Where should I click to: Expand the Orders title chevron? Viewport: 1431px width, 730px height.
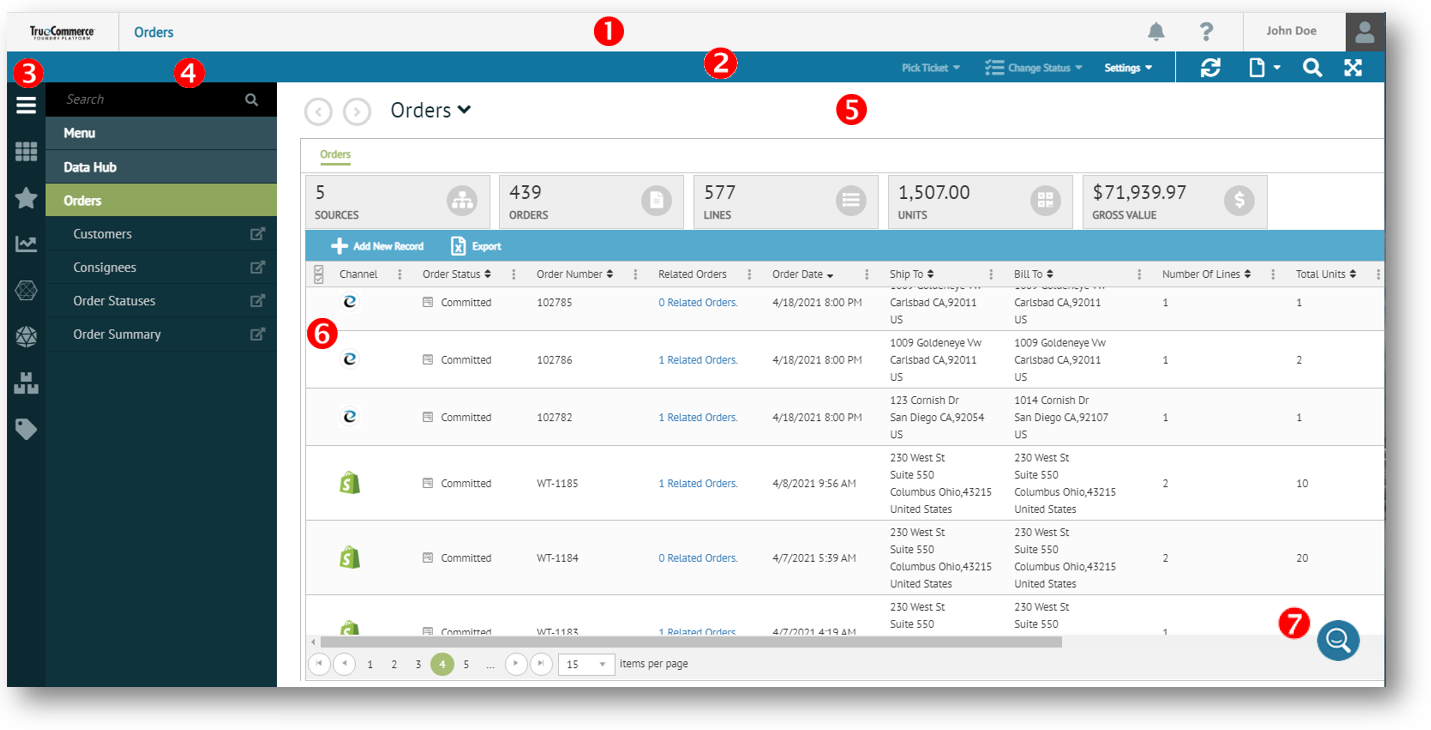[x=464, y=111]
